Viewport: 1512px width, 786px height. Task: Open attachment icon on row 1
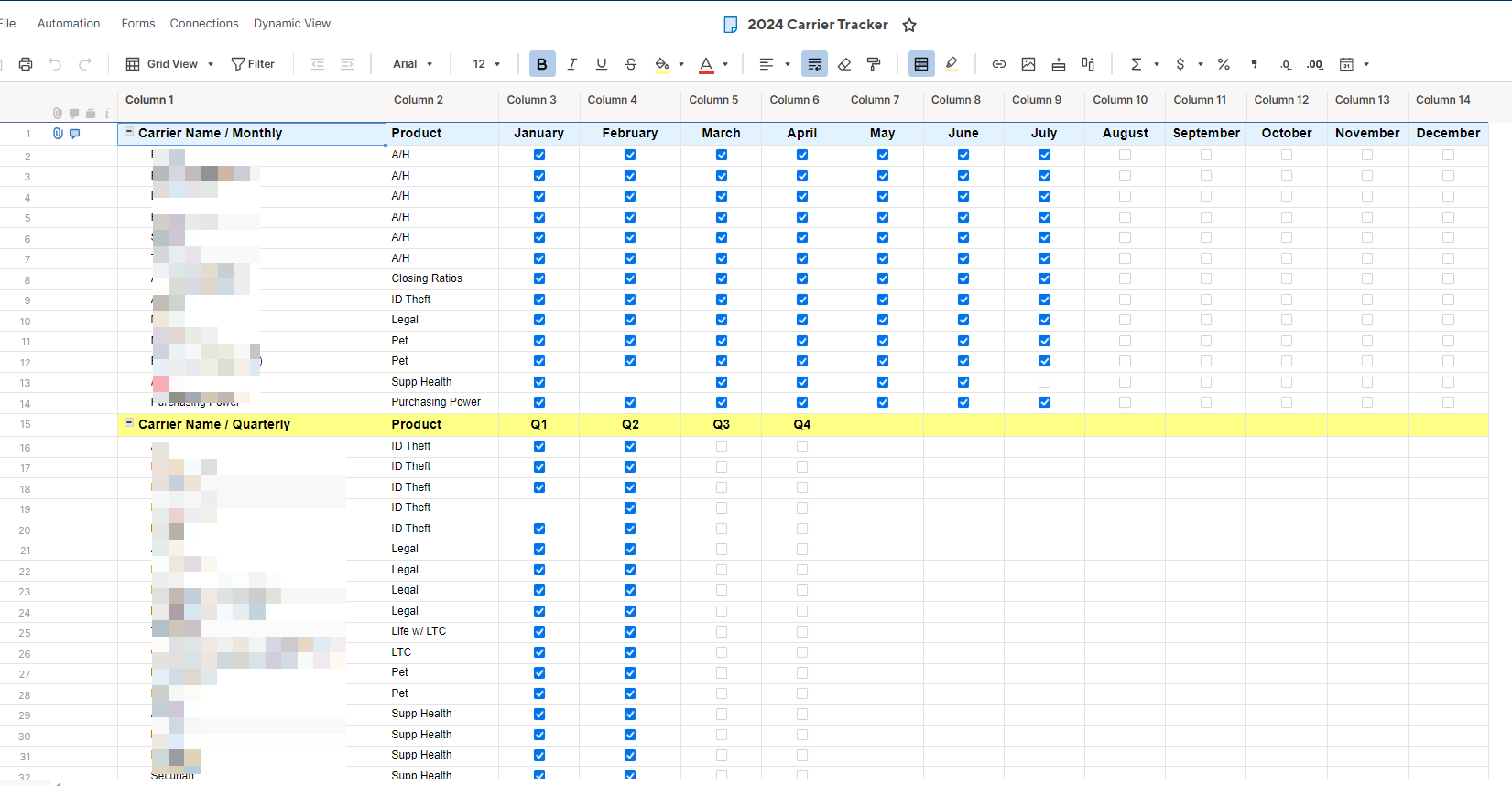click(x=58, y=134)
